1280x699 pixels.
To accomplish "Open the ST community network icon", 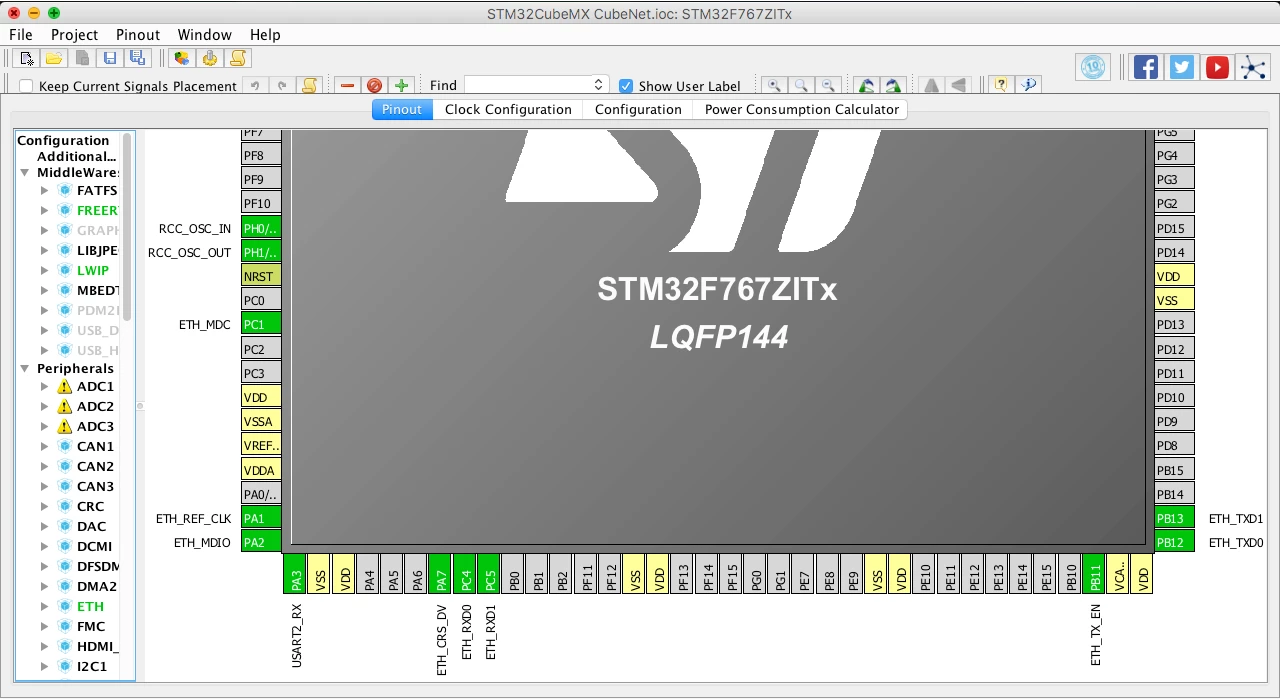I will click(1253, 67).
